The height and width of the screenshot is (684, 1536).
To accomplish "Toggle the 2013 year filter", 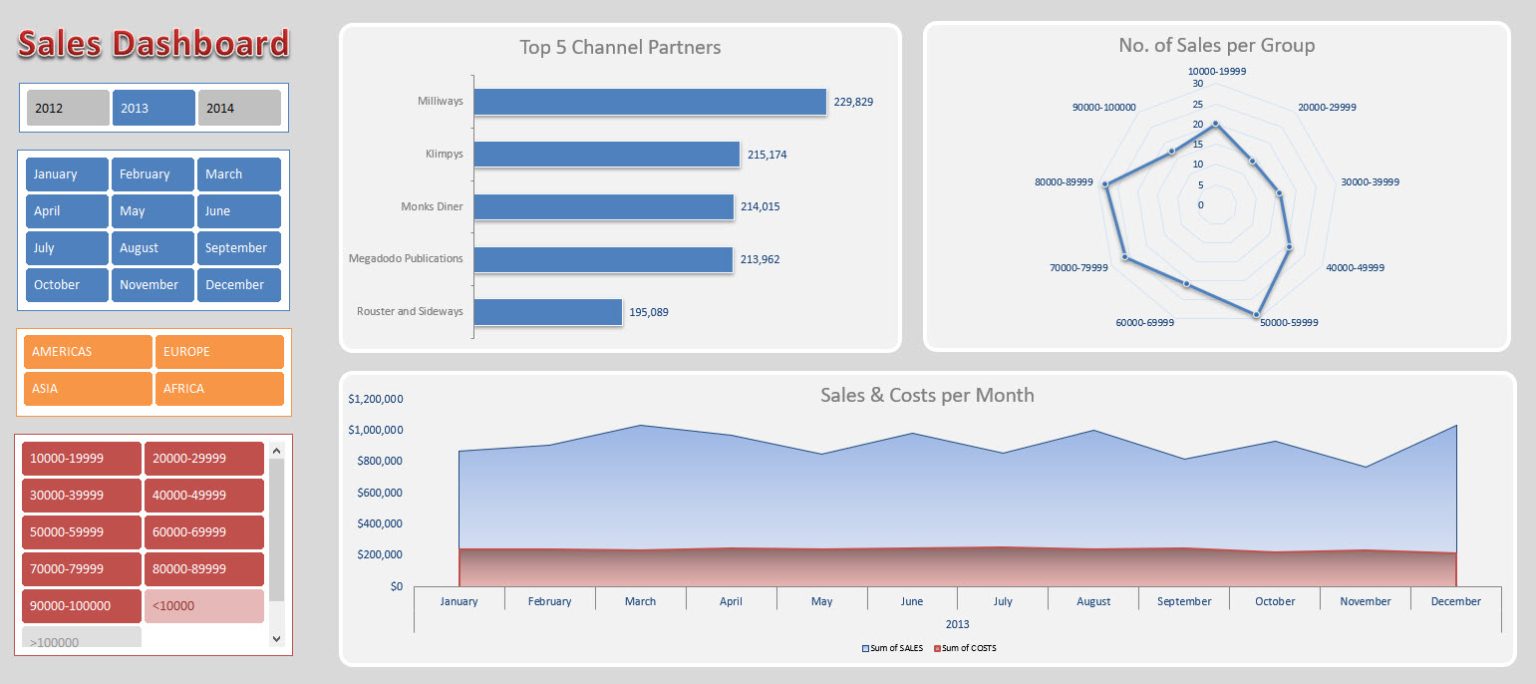I will pos(153,108).
